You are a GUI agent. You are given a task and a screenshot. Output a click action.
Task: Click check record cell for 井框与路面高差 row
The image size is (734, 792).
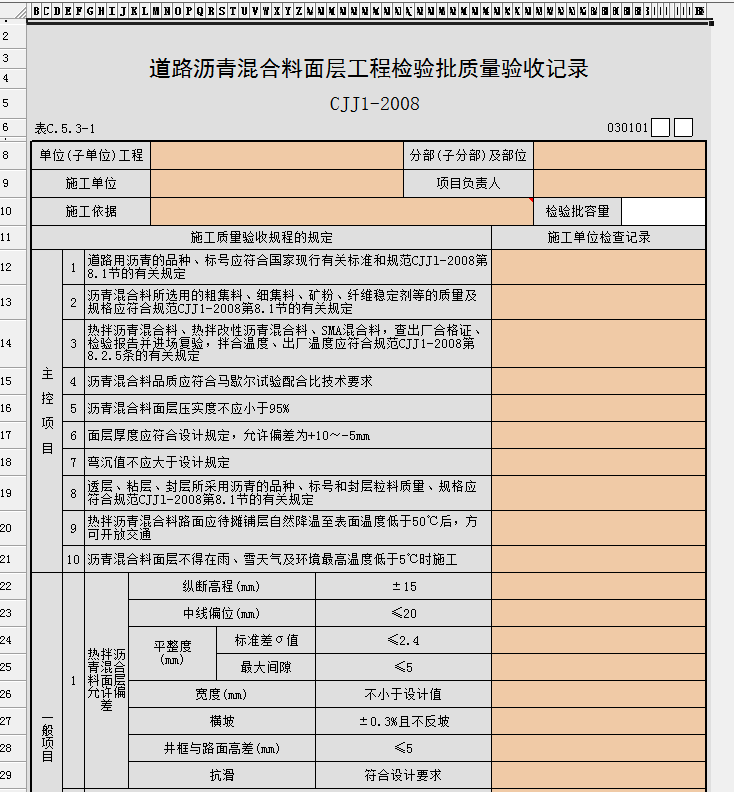click(x=599, y=748)
